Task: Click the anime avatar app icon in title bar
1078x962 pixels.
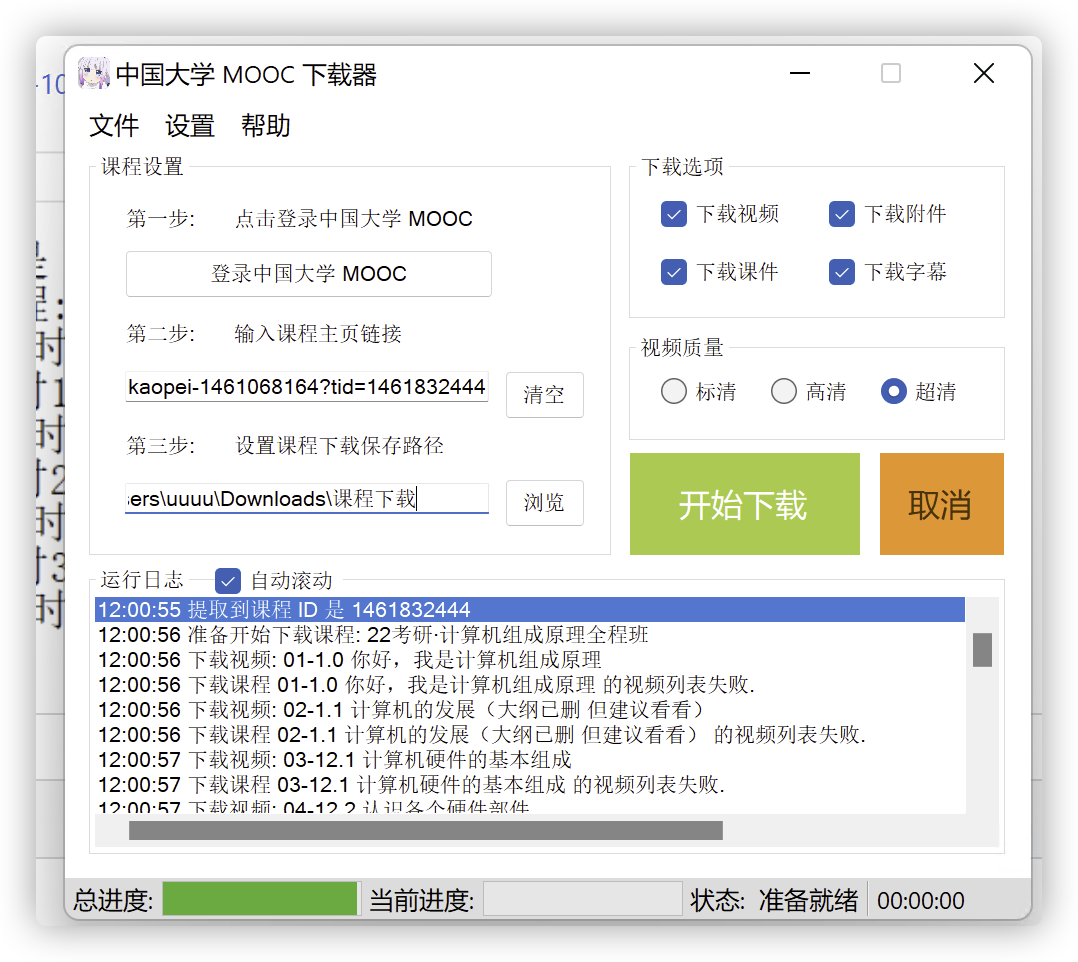Action: (x=94, y=73)
